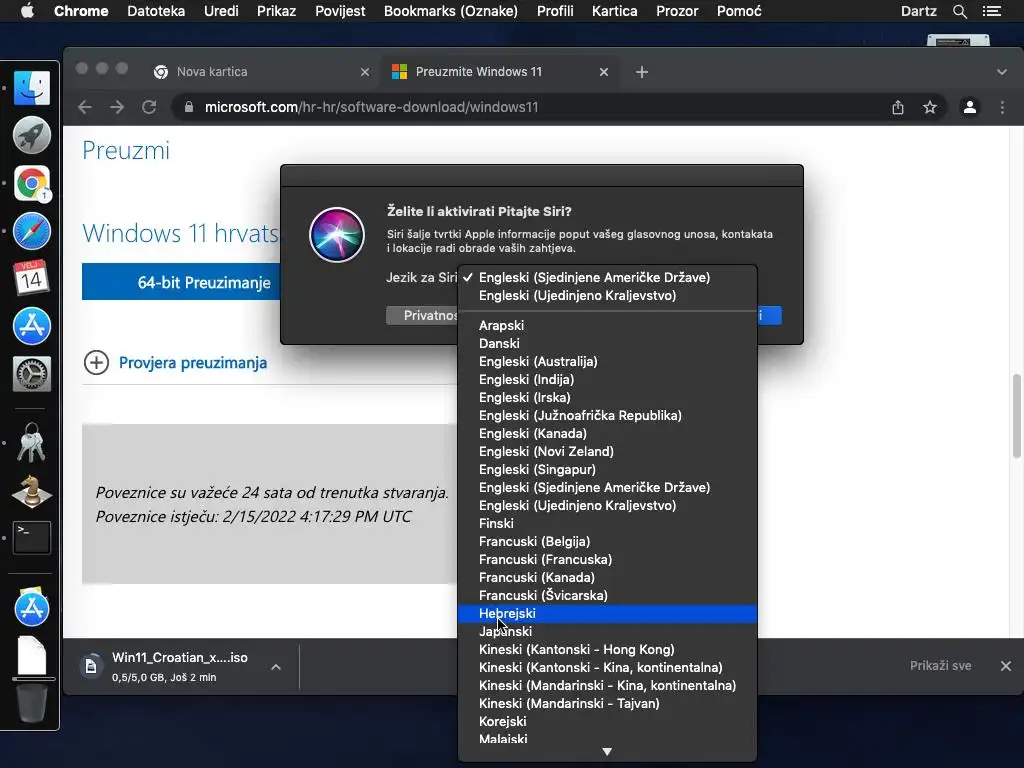Screen dimensions: 1024x768
Task: Select Hebrejski from the language list
Action: [607, 613]
